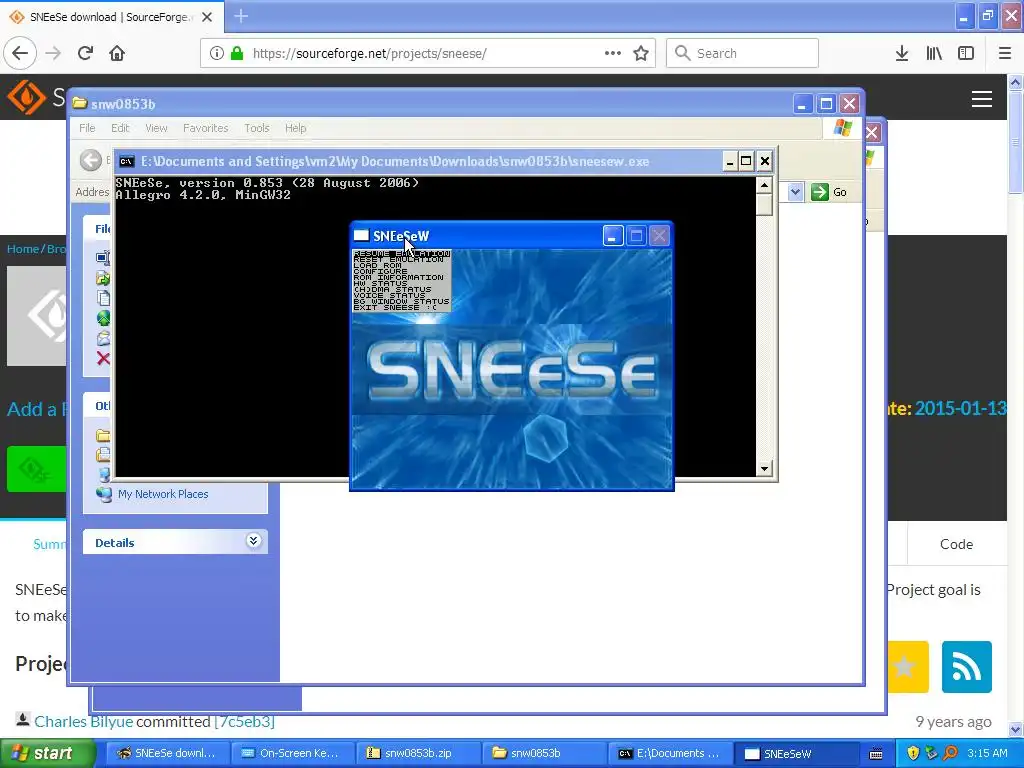Screen dimensions: 1024x768
Task: Click the envelope e-mail task icon
Action: [x=103, y=338]
